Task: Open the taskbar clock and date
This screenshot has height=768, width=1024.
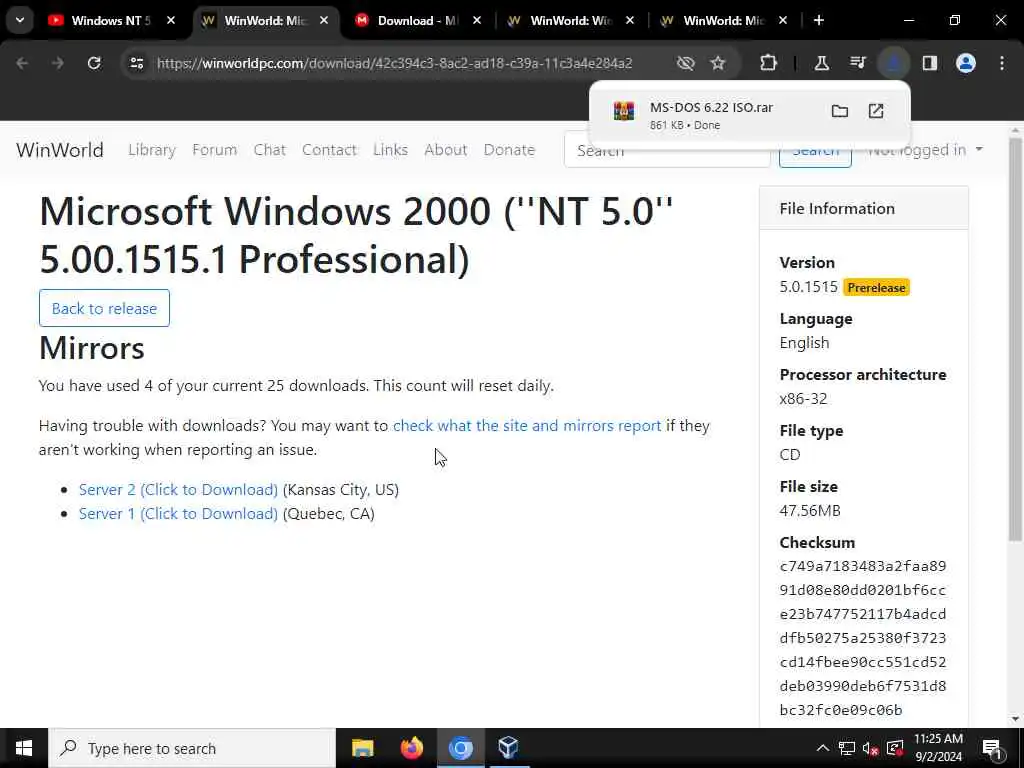Action: point(938,748)
